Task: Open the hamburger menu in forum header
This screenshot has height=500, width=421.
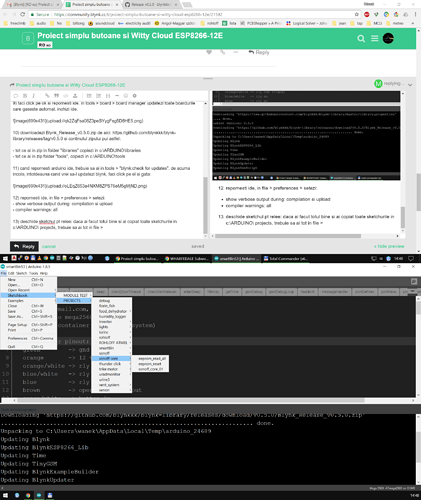Action: [375, 39]
